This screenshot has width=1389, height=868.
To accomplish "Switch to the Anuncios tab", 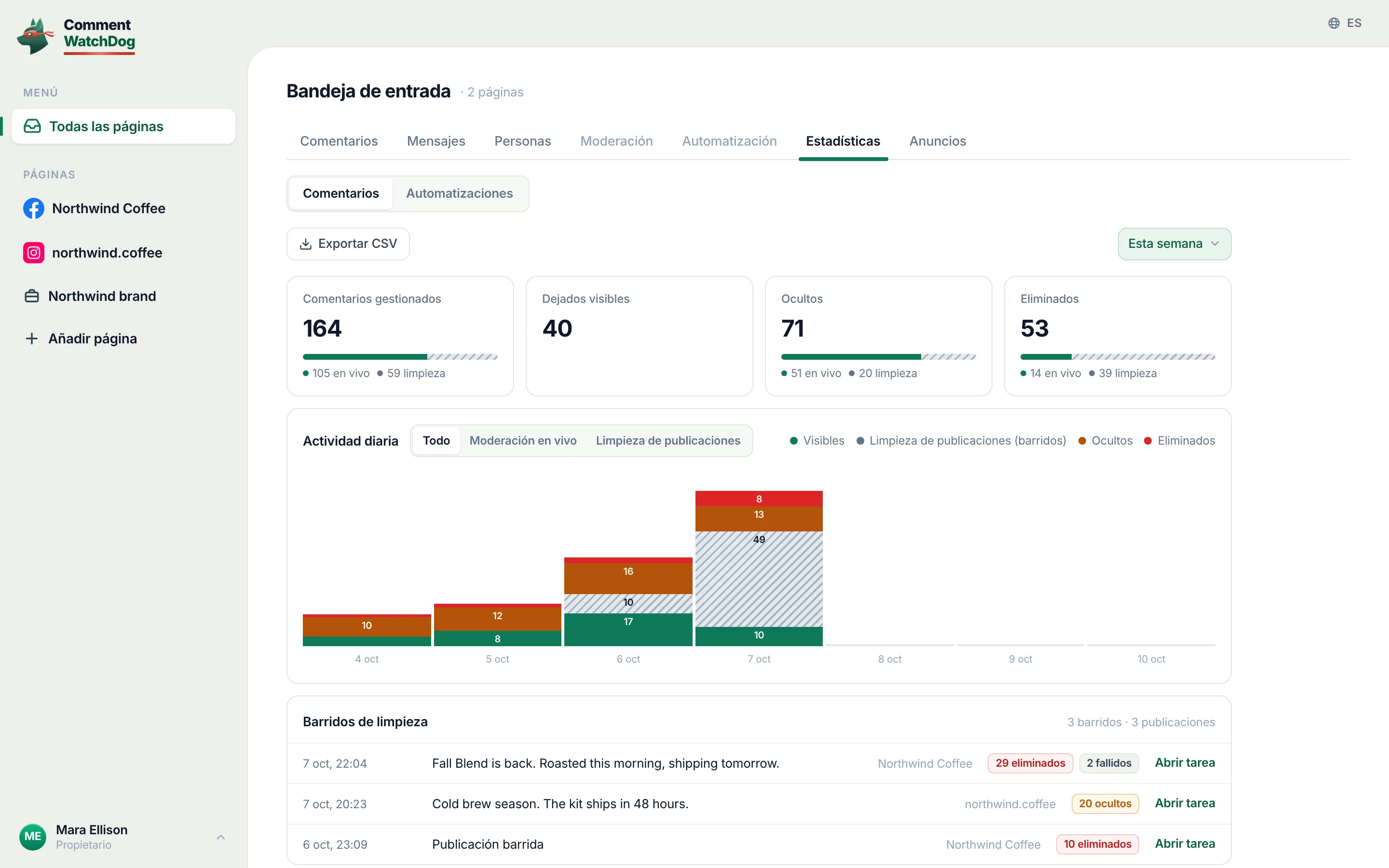I will pyautogui.click(x=937, y=141).
